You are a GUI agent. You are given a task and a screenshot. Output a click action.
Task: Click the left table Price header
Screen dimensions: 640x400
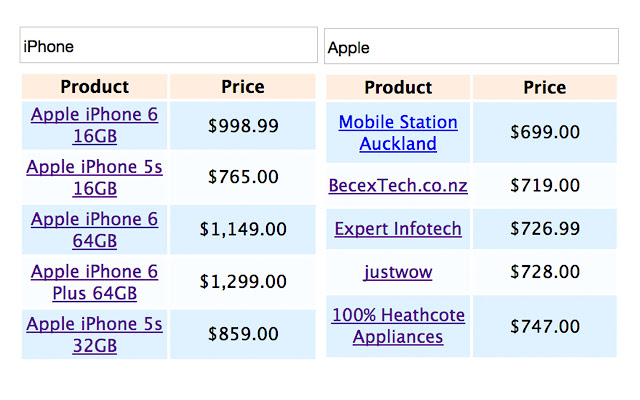coord(243,87)
